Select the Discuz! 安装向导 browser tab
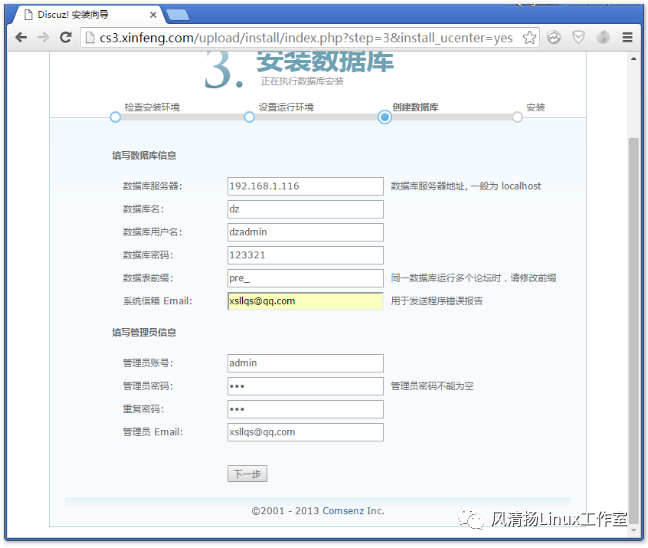648x548 pixels. [87, 15]
